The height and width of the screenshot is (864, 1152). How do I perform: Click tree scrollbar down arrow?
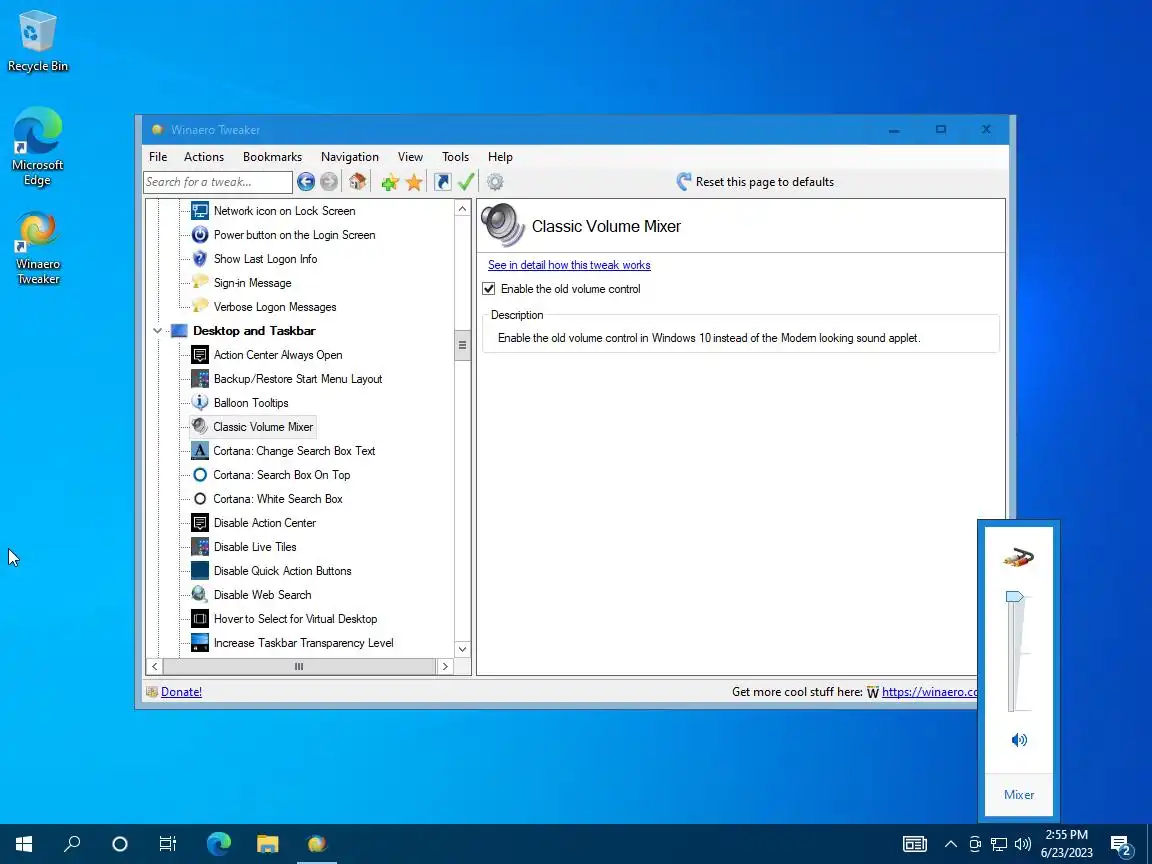[462, 649]
